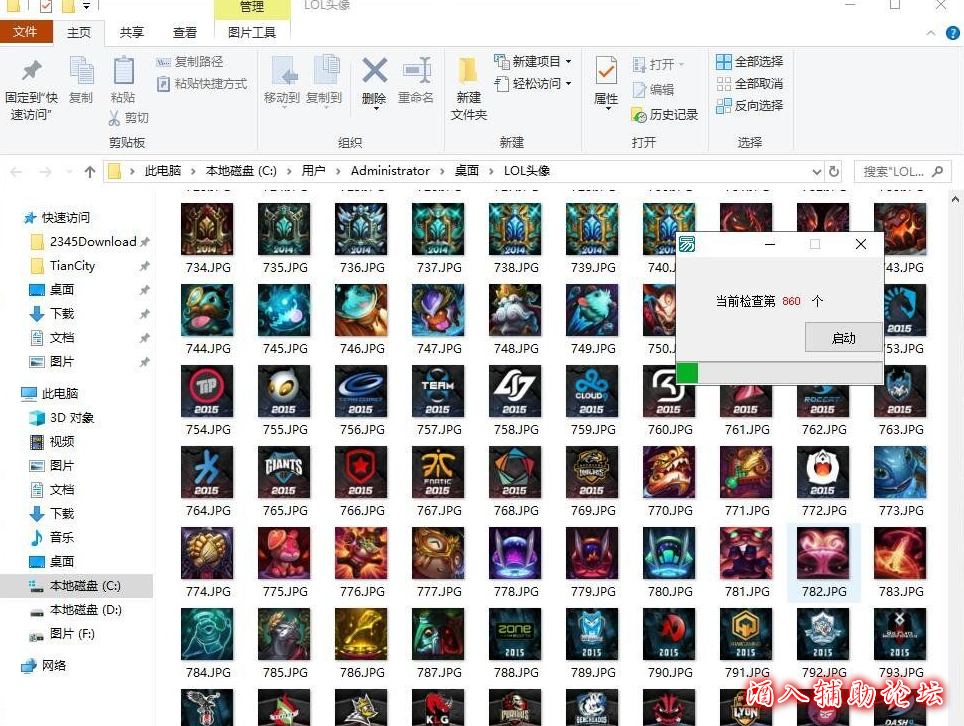Create a New Folder (新建文件夹)
964x726 pixels.
pos(468,89)
